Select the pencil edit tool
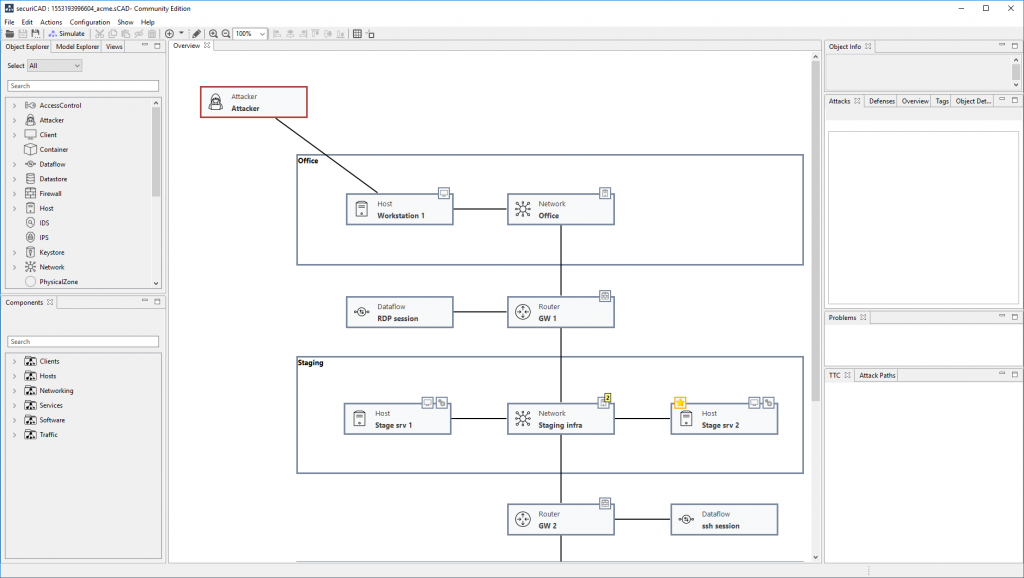Image resolution: width=1024 pixels, height=578 pixels. click(197, 33)
